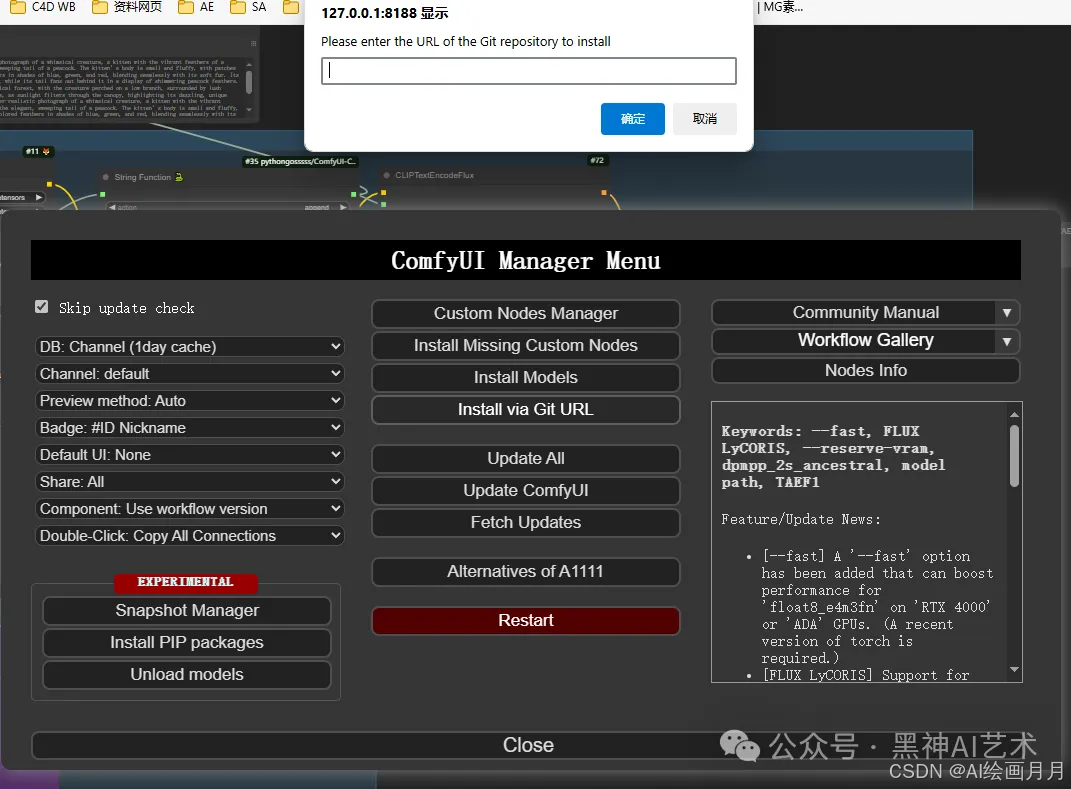Open the Badge: #ID Nickname dropdown
Viewport: 1071px width, 789px height.
pos(189,428)
